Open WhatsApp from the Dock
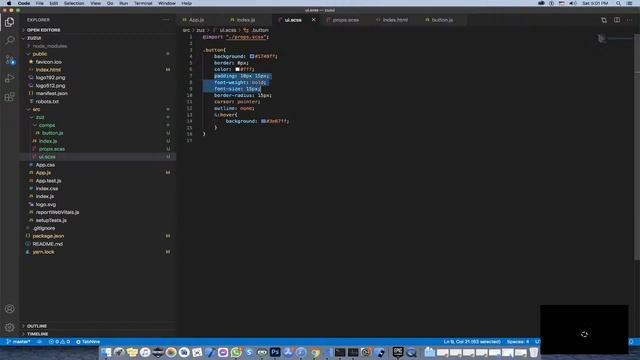 point(236,352)
